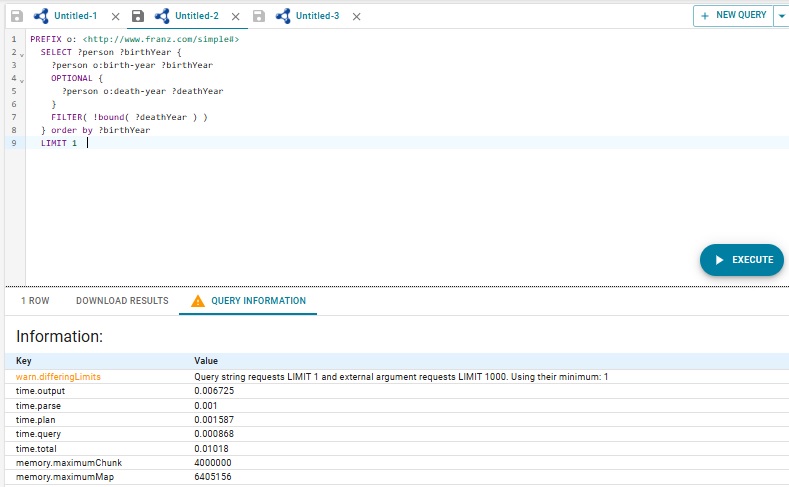Open the 1 ROW results tab
The height and width of the screenshot is (487, 789).
(35, 301)
